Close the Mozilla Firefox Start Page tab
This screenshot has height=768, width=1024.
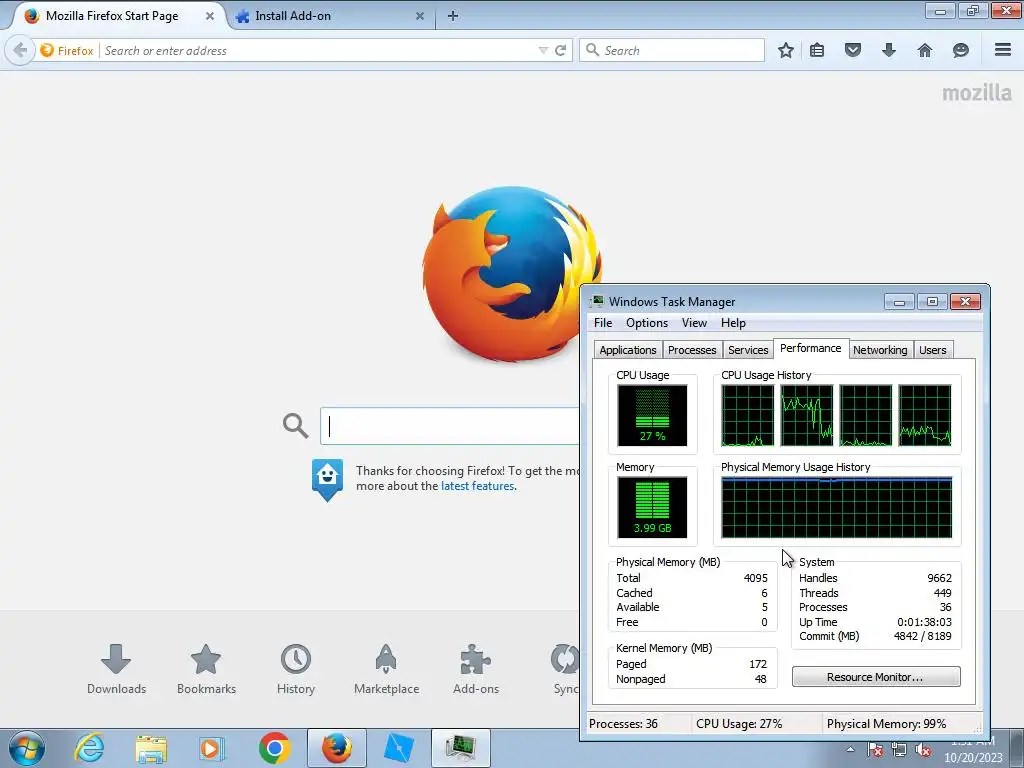pyautogui.click(x=210, y=16)
